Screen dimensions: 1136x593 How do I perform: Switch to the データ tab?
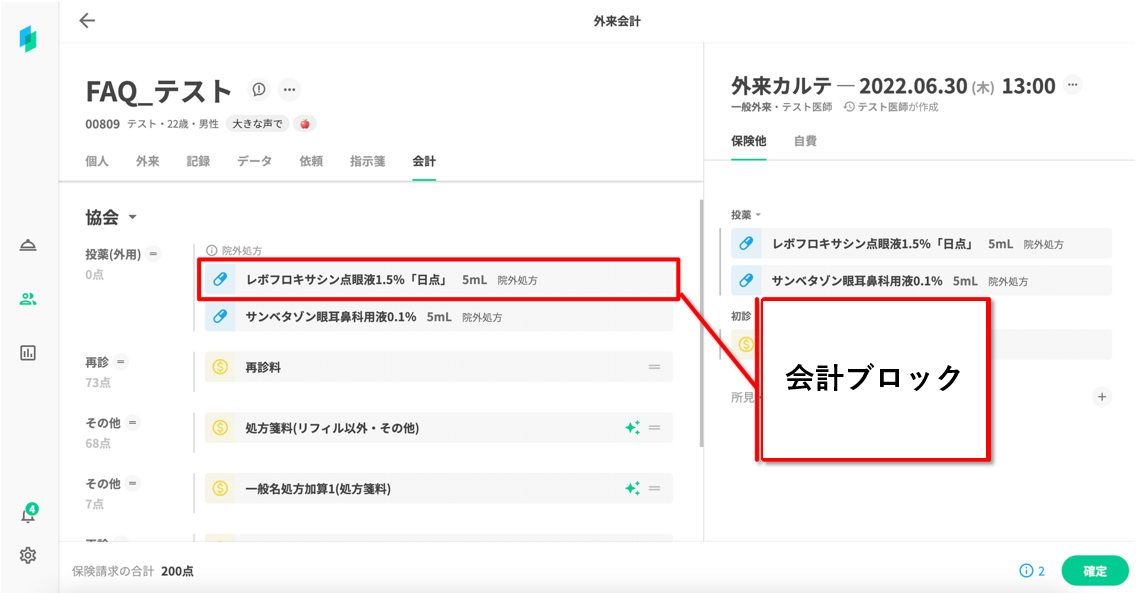click(x=254, y=161)
